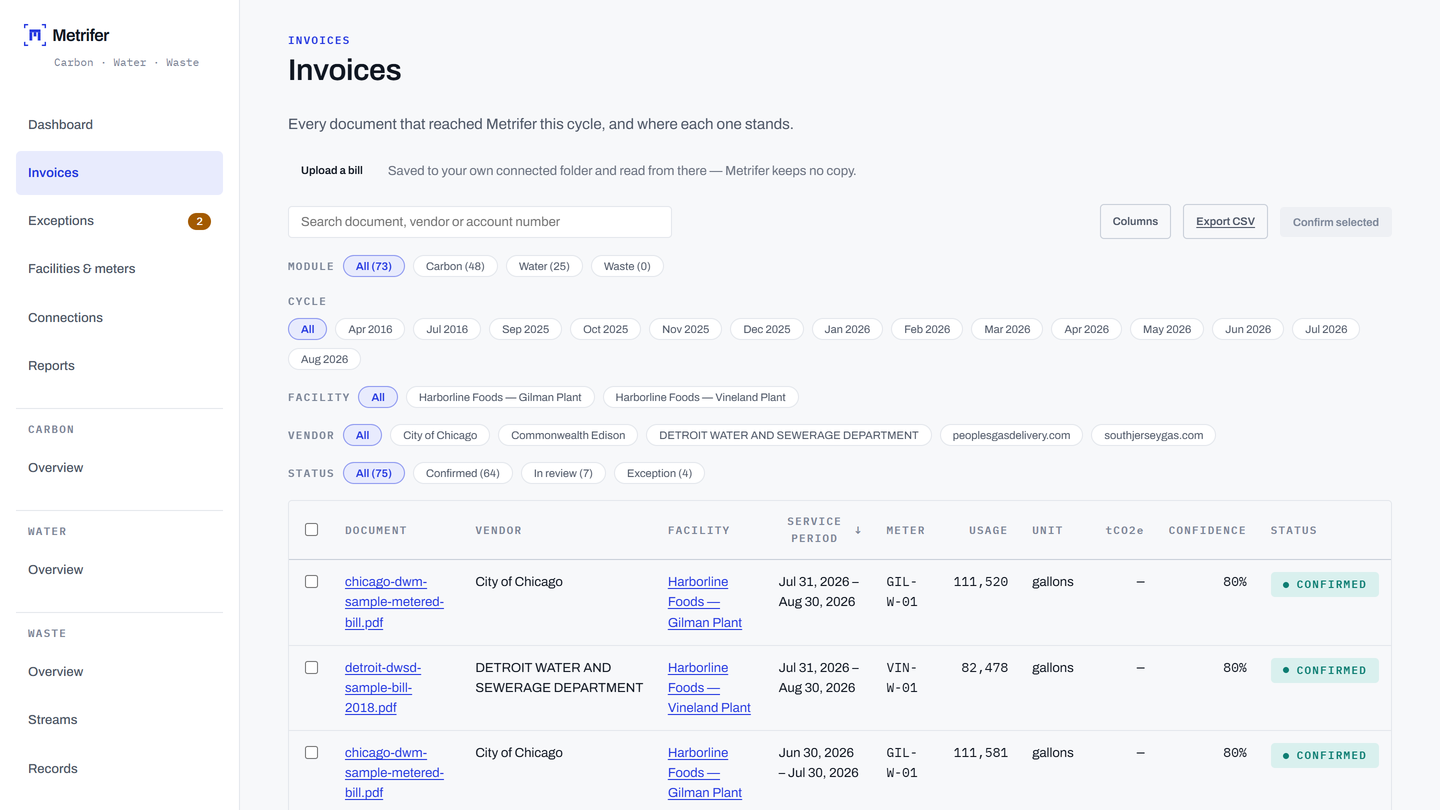1440x810 pixels.
Task: Go to Exceptions in the sidebar
Action: 119,221
